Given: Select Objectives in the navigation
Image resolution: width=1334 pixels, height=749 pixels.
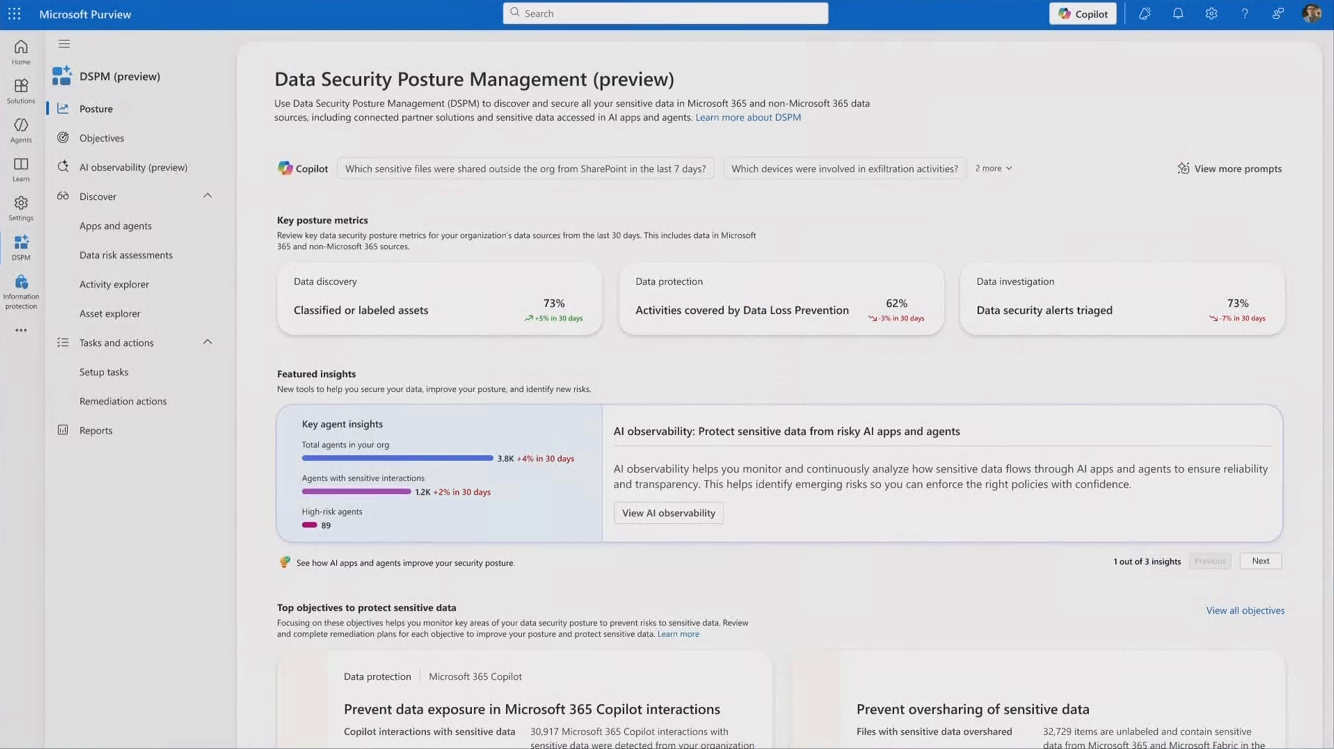Looking at the screenshot, I should click(102, 138).
